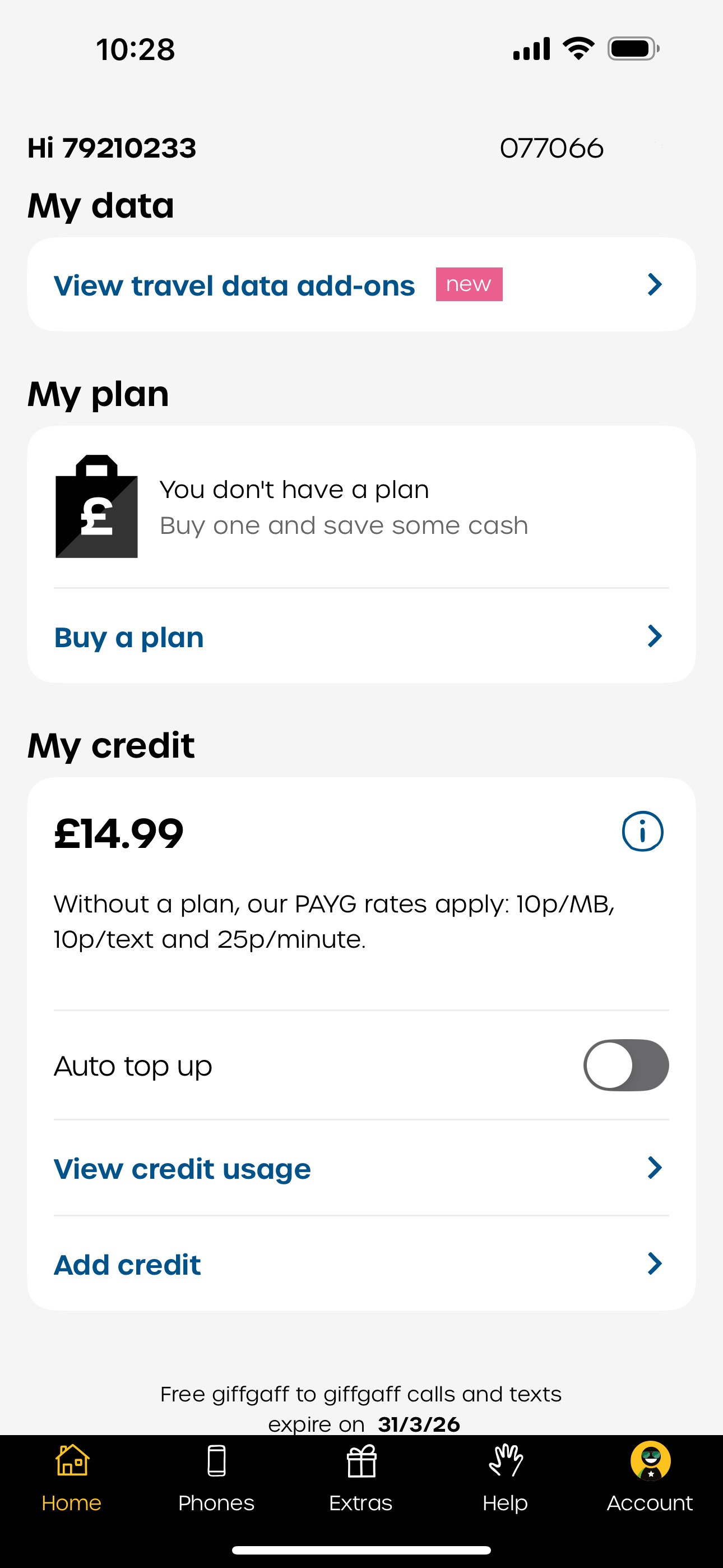
Task: Tap the Help waving hand icon
Action: [x=505, y=1461]
